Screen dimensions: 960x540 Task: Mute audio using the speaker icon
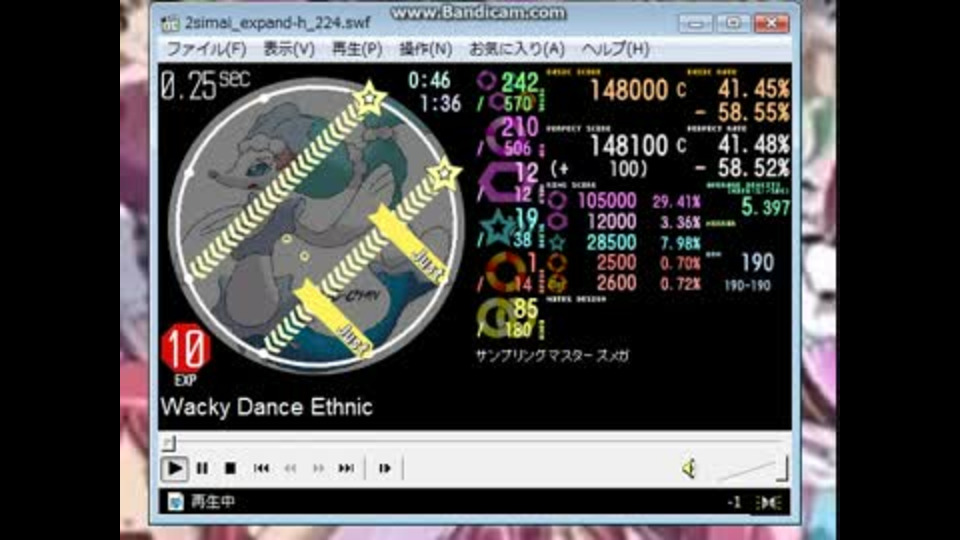click(x=689, y=468)
